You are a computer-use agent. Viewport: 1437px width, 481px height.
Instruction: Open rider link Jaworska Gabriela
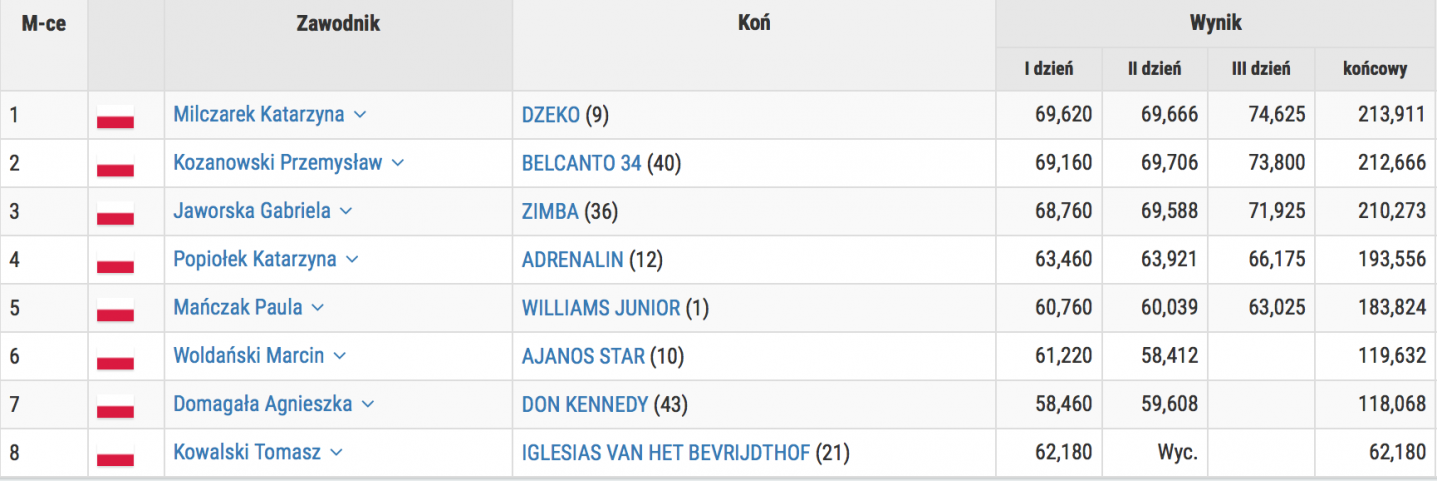tap(251, 211)
